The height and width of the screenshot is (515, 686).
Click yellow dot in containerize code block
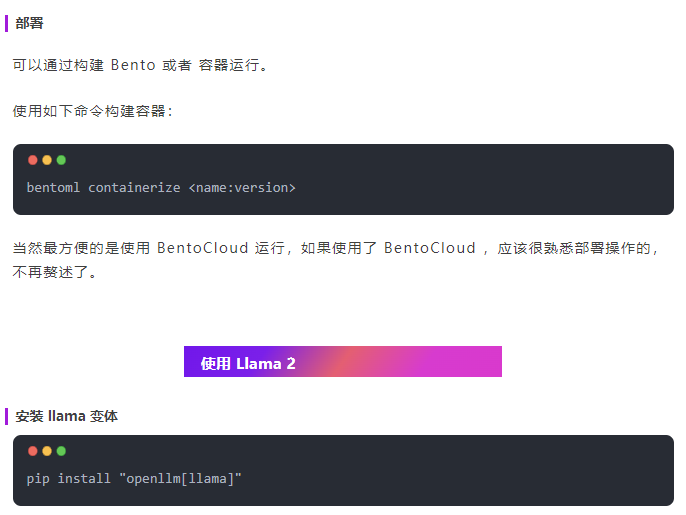pyautogui.click(x=47, y=160)
